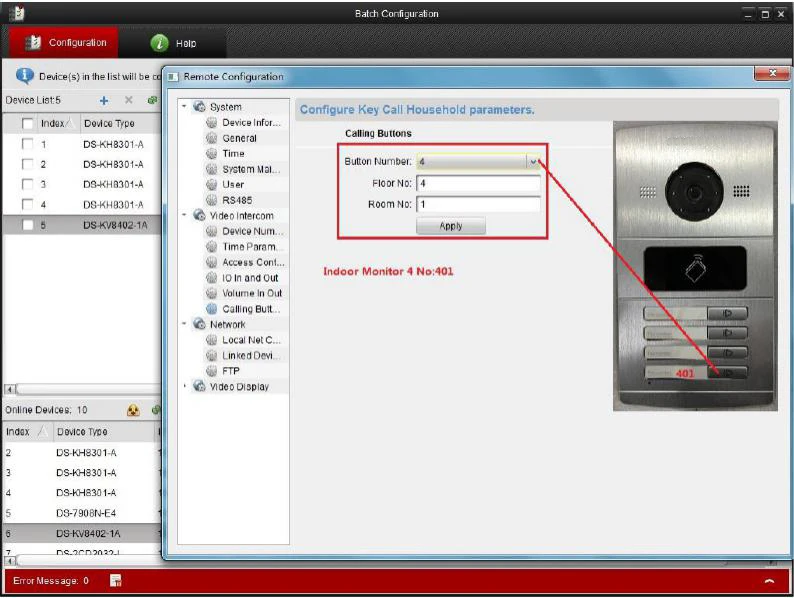
Task: Check the box for device index 2
Action: tap(27, 164)
